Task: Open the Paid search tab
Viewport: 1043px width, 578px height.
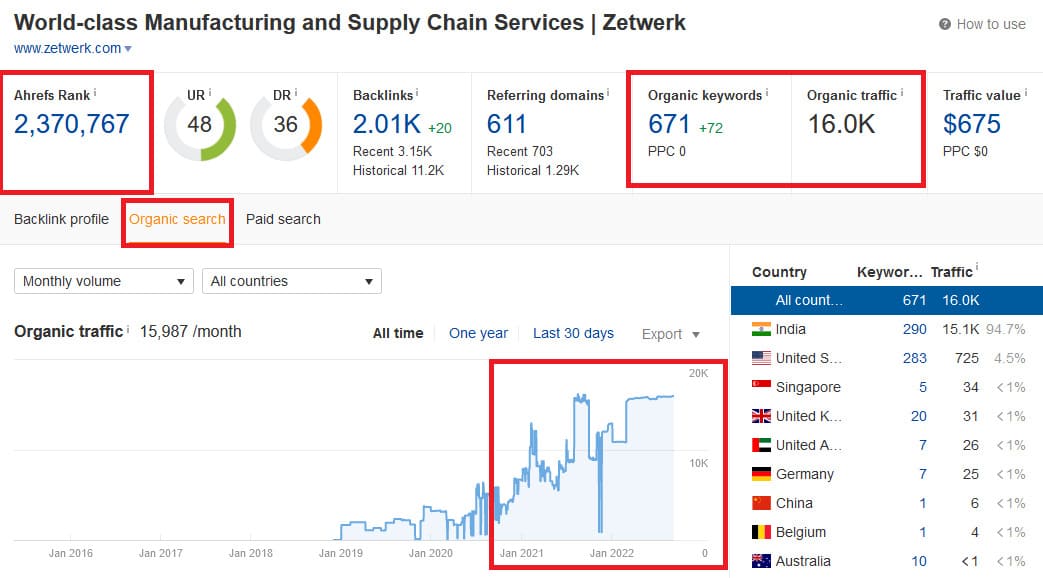Action: click(283, 219)
